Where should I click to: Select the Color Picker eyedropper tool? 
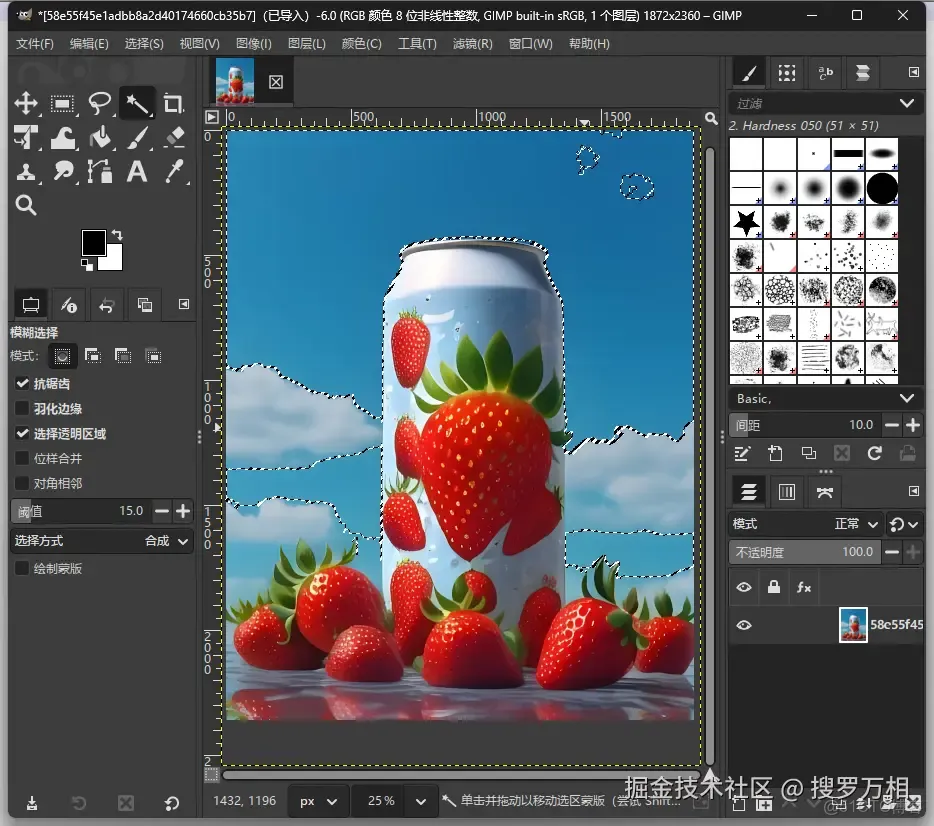pos(173,171)
